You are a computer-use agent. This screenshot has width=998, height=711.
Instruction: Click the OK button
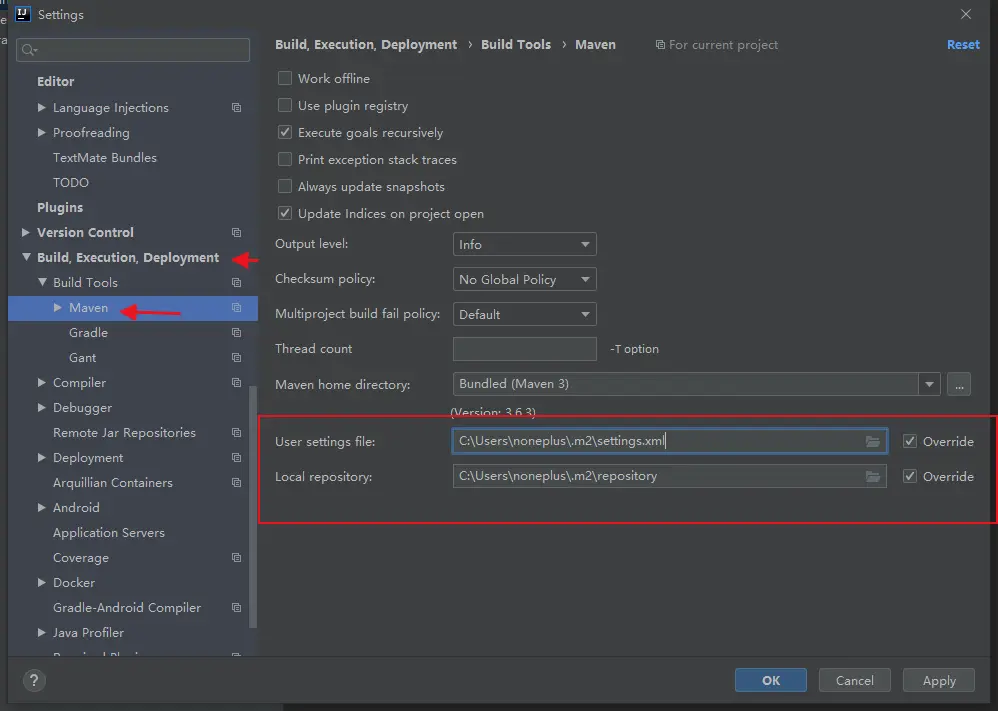pyautogui.click(x=771, y=680)
